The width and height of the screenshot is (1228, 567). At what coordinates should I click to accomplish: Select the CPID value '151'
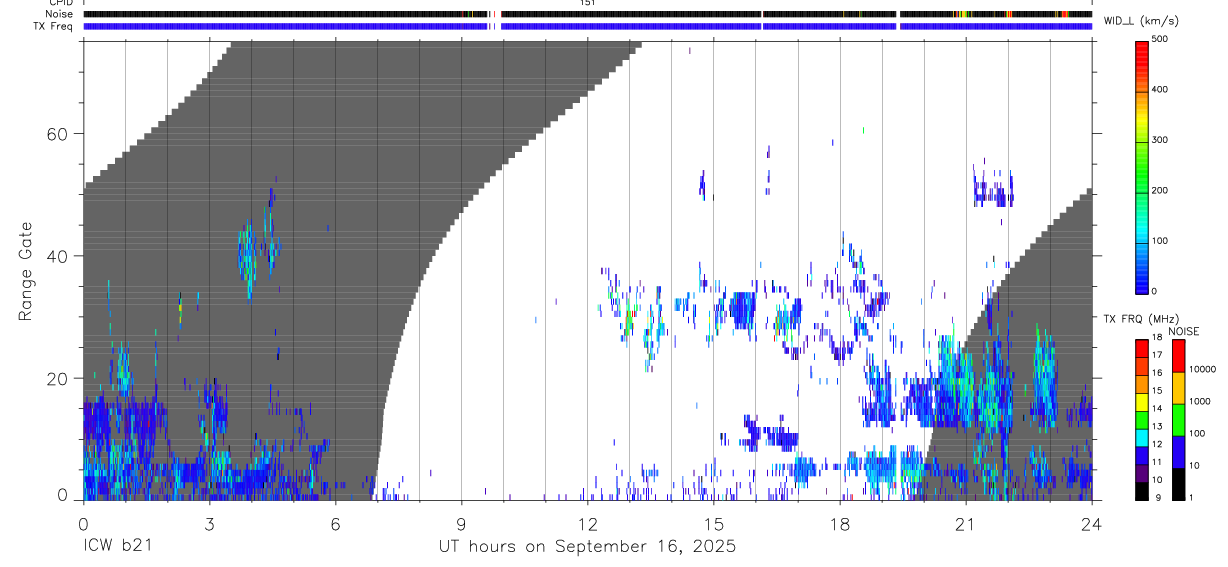587,3
